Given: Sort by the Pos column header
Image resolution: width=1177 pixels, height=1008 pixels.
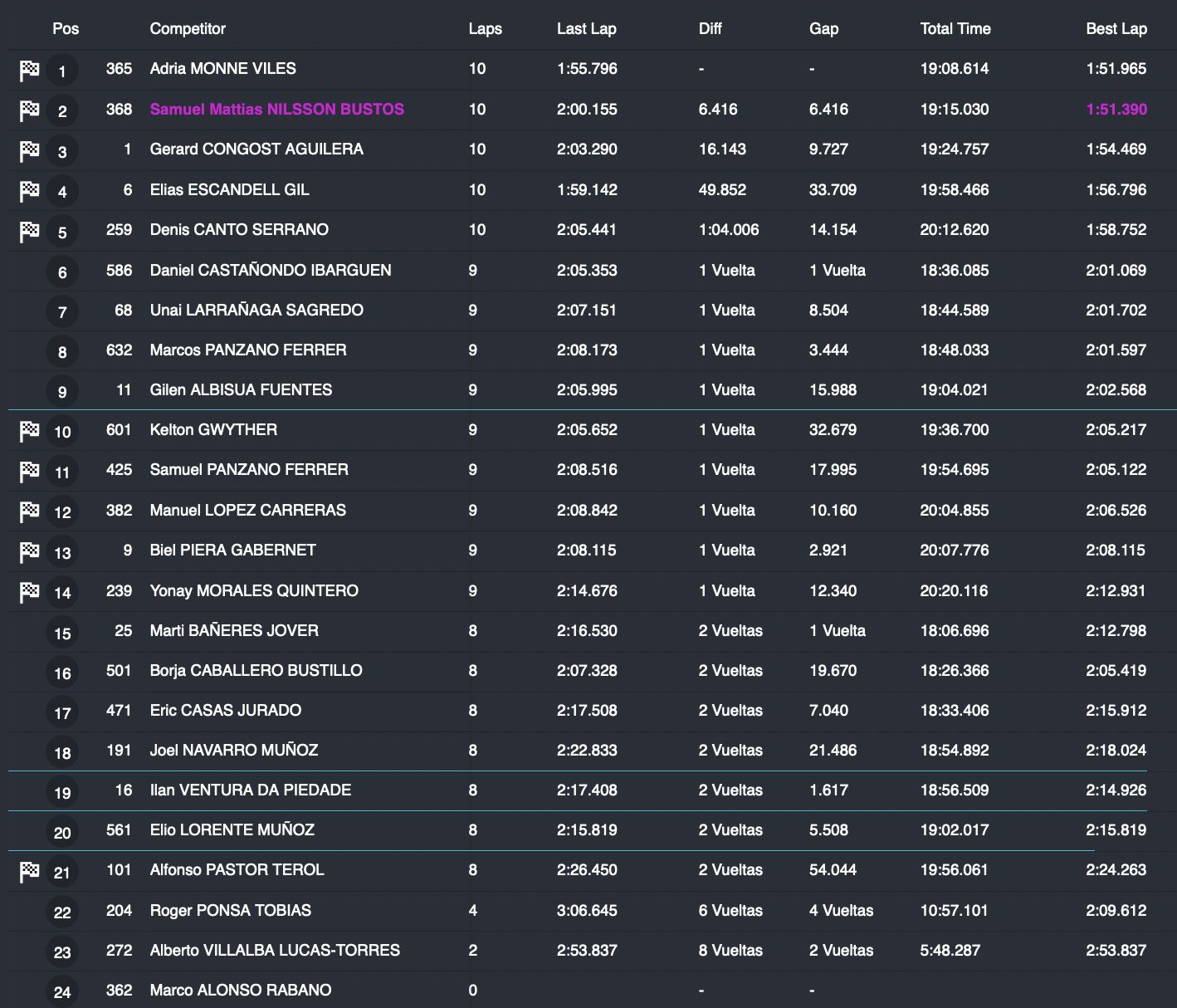Looking at the screenshot, I should [x=66, y=29].
